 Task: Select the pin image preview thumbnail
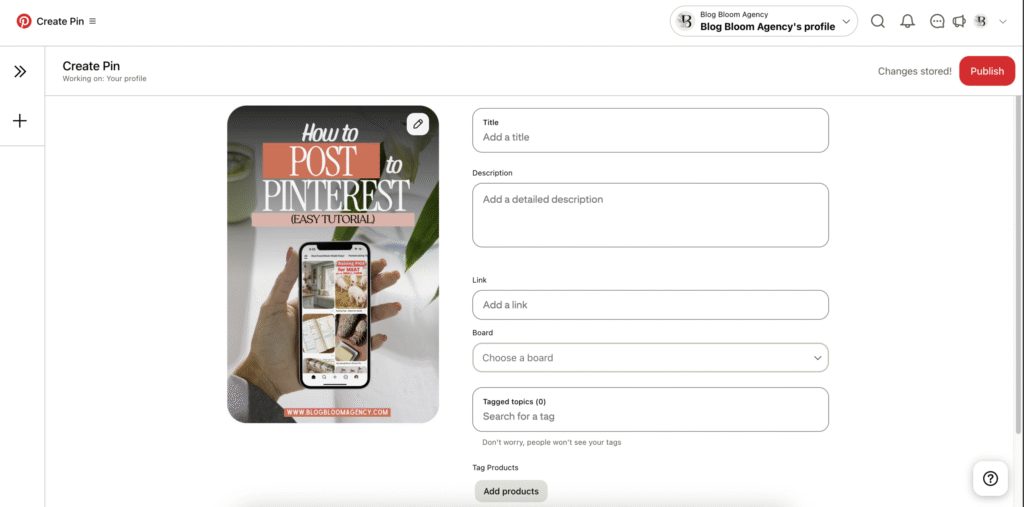click(333, 264)
